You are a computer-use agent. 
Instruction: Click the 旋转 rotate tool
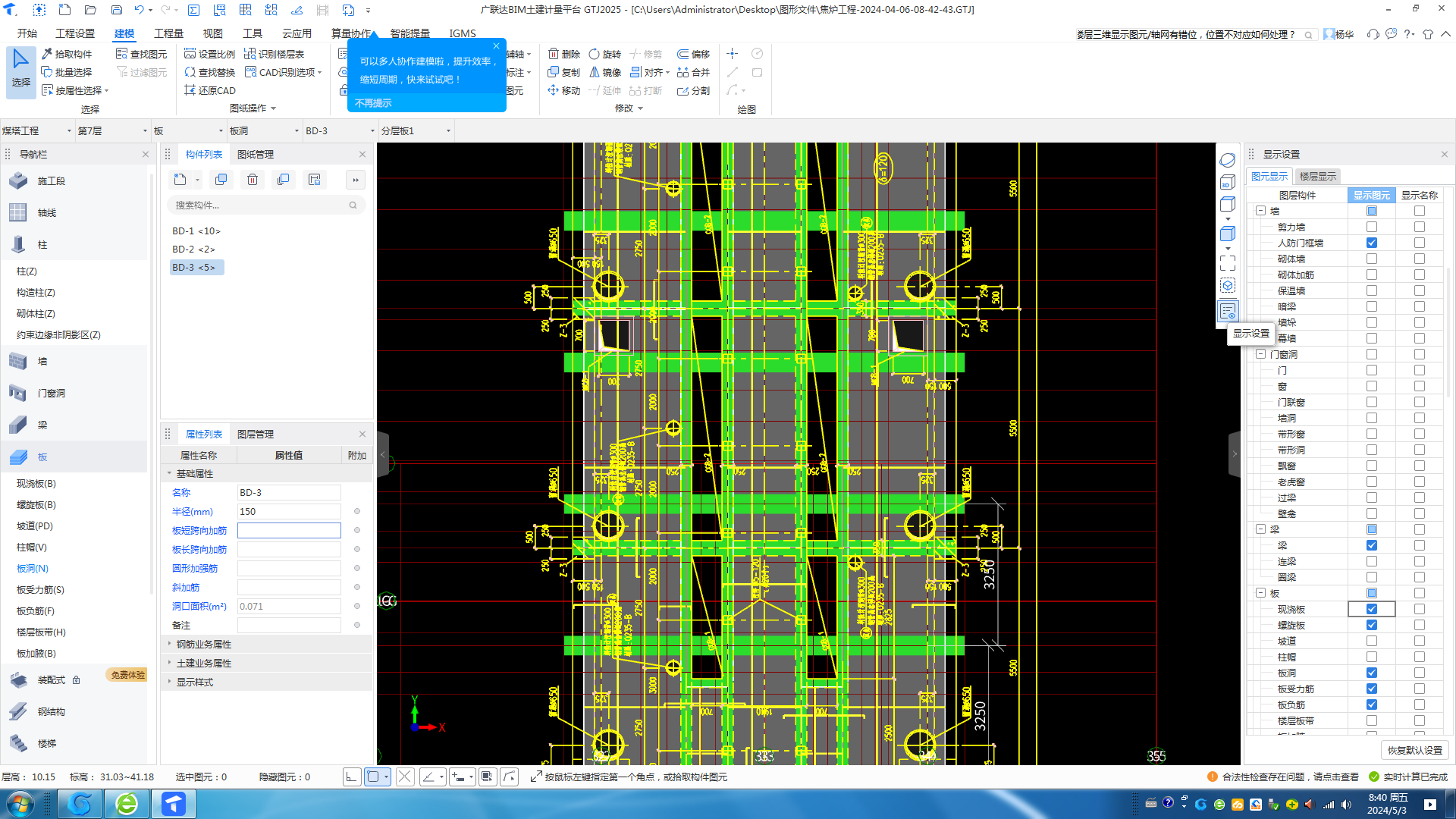click(605, 54)
